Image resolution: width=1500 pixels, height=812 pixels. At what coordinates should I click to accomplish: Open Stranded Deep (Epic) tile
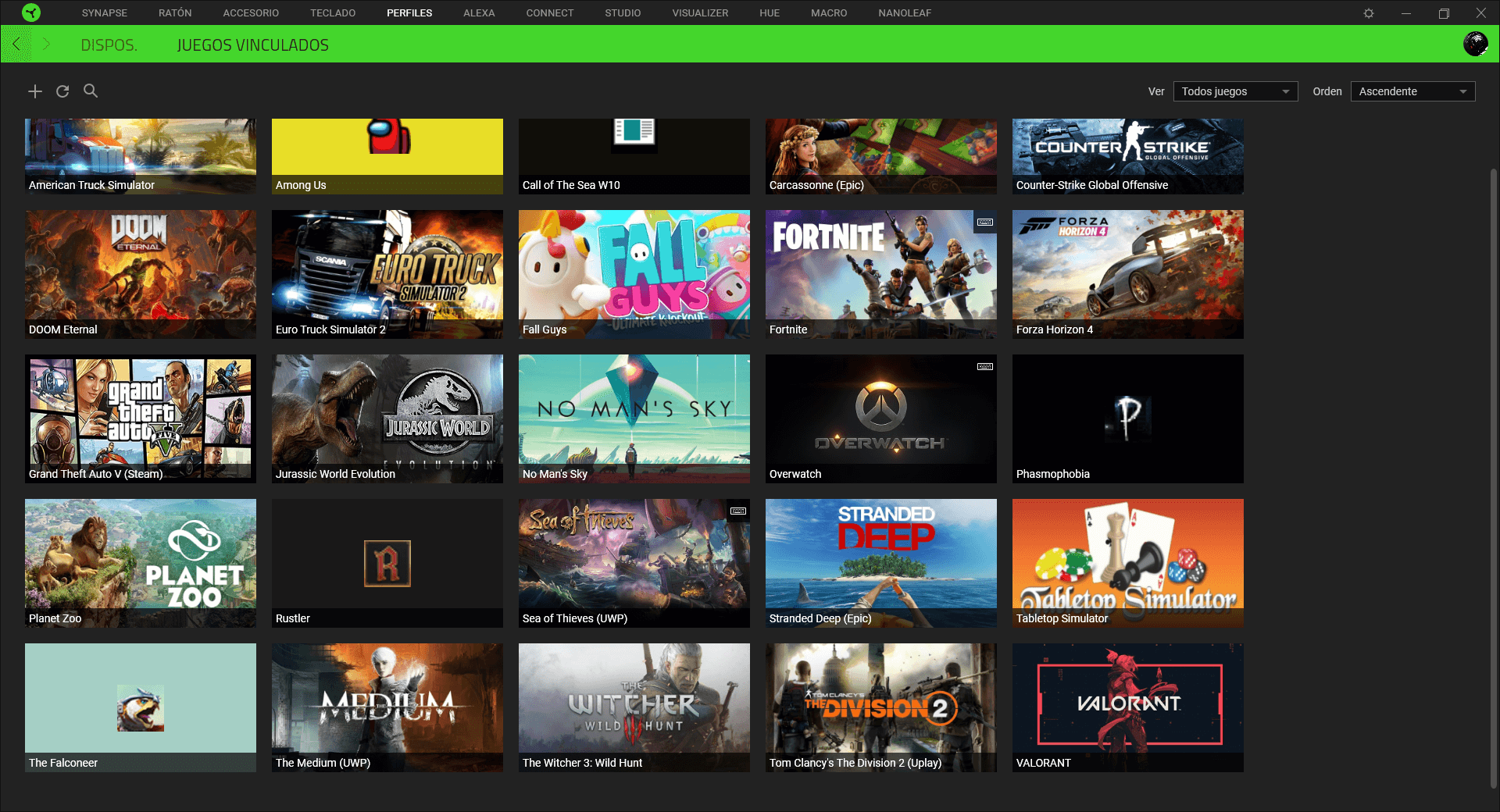pos(881,563)
